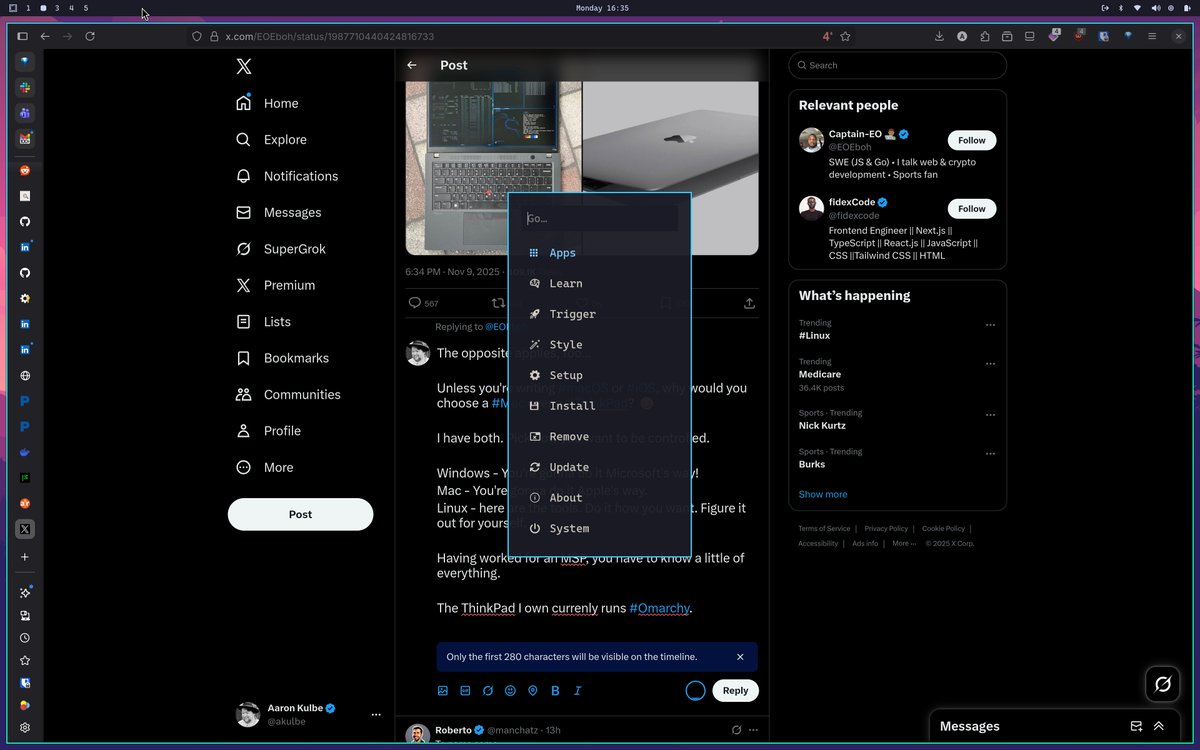Image resolution: width=1200 pixels, height=750 pixels.
Task: Click Show more under What's happening
Action: [x=822, y=494]
